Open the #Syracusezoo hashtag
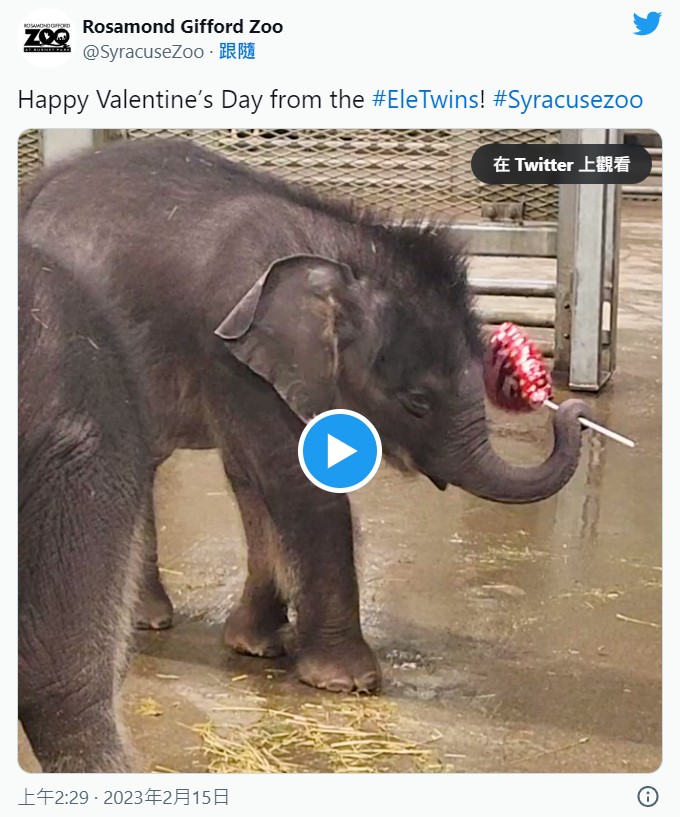 [567, 100]
